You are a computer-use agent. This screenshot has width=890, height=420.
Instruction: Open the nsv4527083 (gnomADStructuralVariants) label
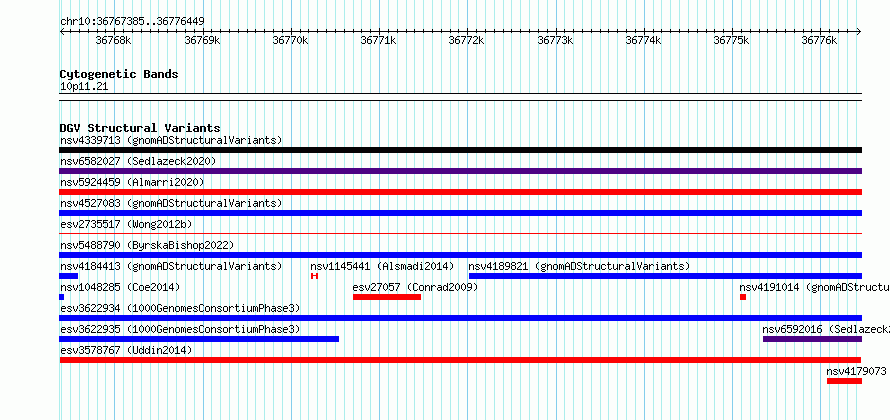click(x=171, y=203)
